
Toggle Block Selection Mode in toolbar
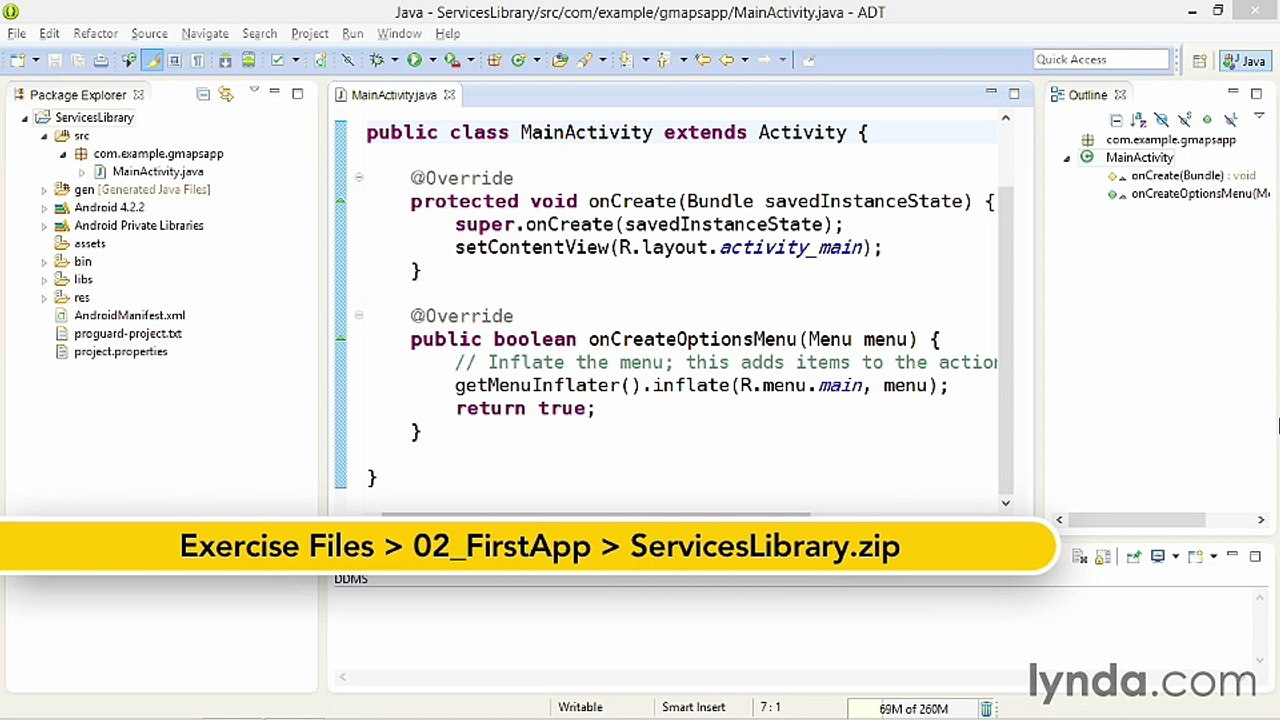tap(174, 60)
